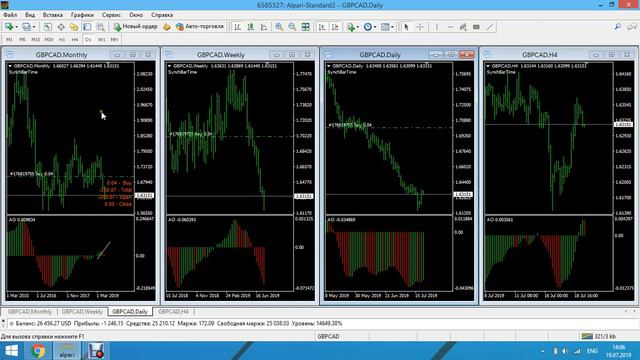Toggle the Terminal panel icon
Viewport: 640px width, 360px height.
click(x=87, y=27)
